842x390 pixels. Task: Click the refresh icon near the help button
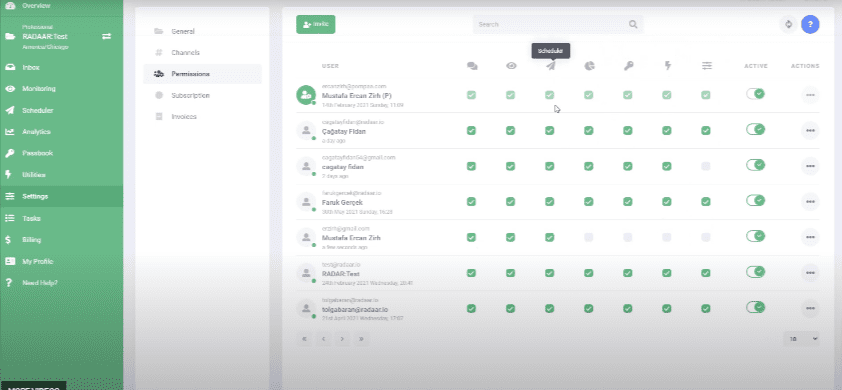point(788,24)
